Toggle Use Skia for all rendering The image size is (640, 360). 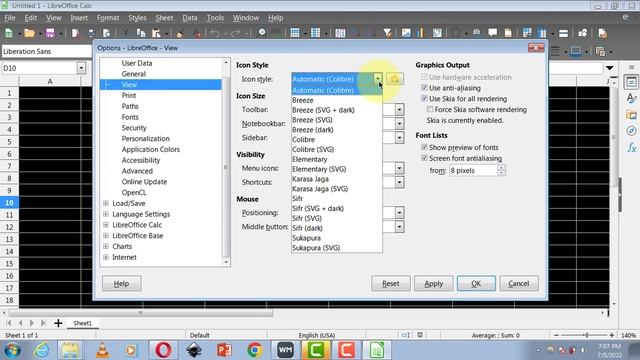(424, 98)
